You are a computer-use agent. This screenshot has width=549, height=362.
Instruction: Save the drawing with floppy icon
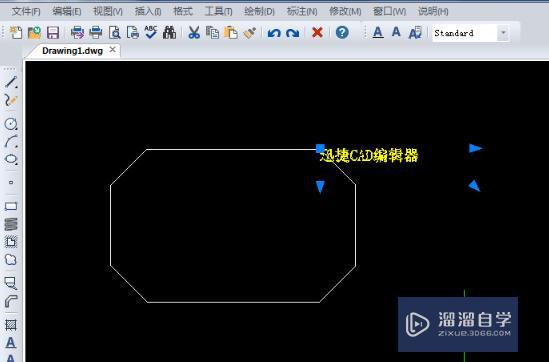point(53,33)
